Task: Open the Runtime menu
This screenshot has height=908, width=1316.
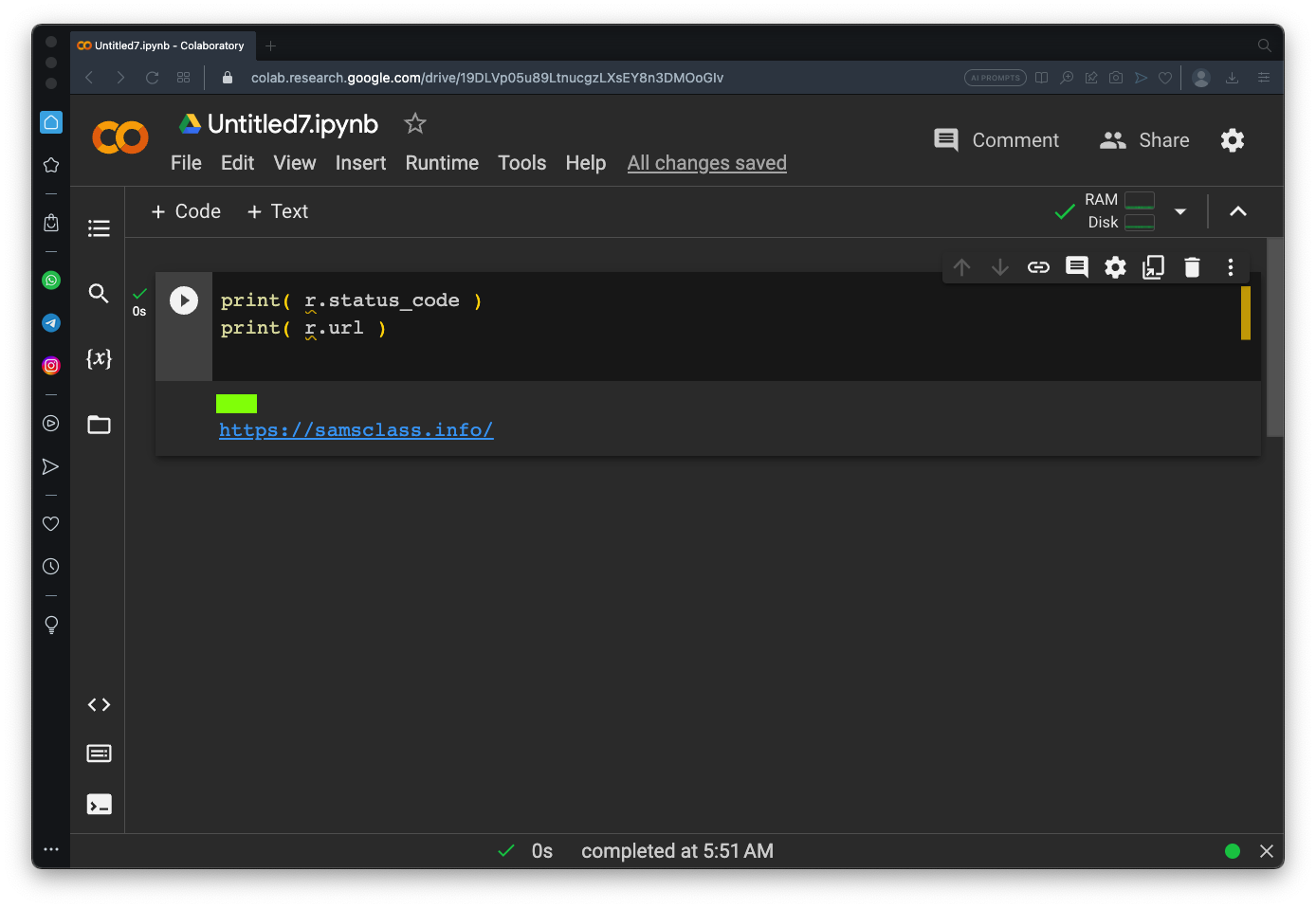Action: click(x=442, y=163)
